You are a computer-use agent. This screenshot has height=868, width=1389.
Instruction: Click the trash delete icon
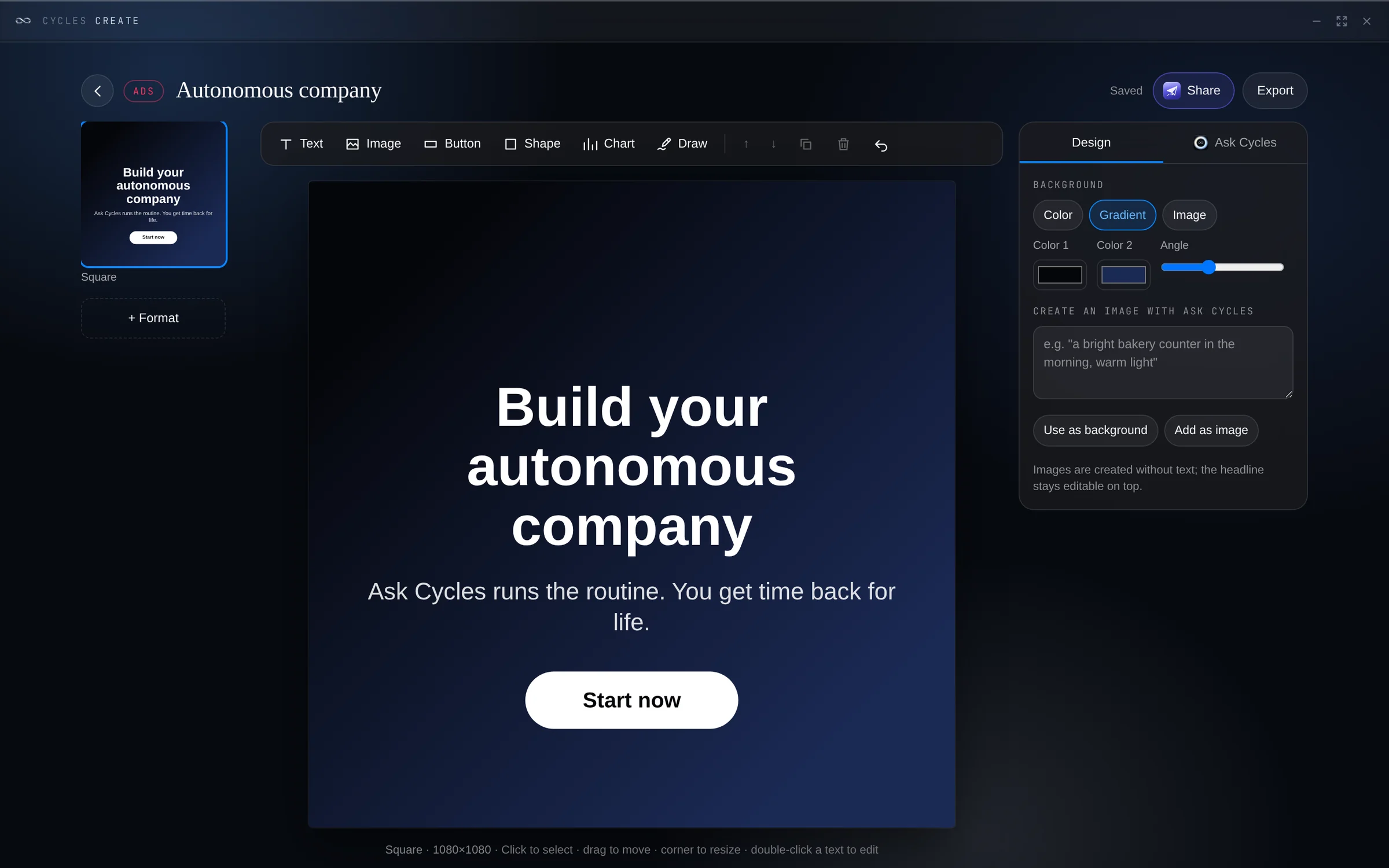click(x=843, y=144)
